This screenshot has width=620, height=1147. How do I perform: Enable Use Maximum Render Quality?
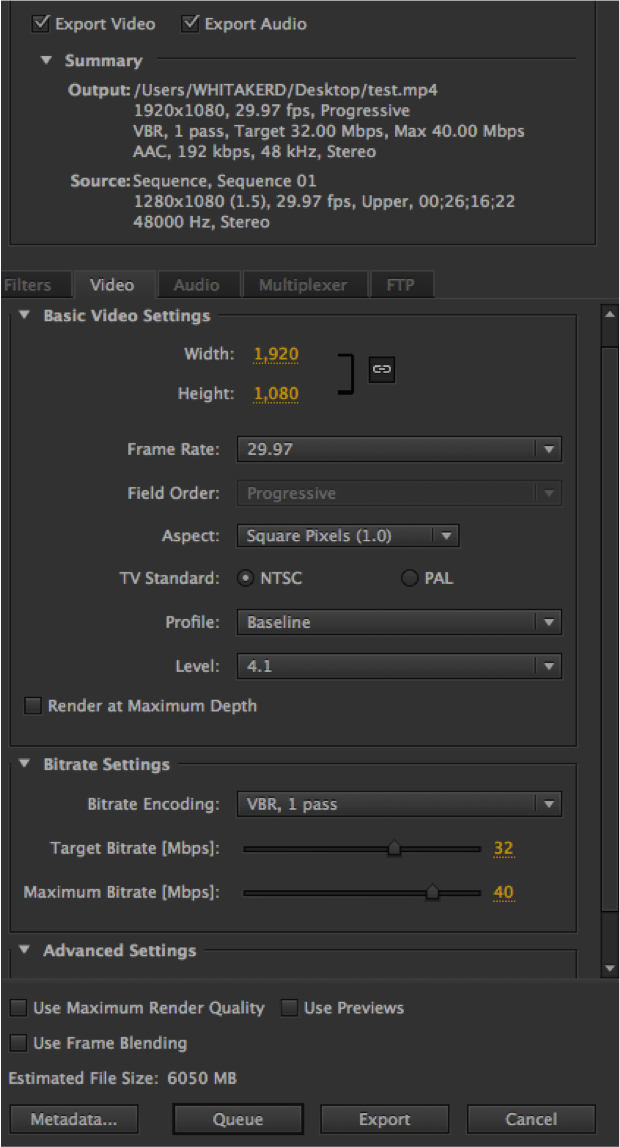[x=19, y=1008]
